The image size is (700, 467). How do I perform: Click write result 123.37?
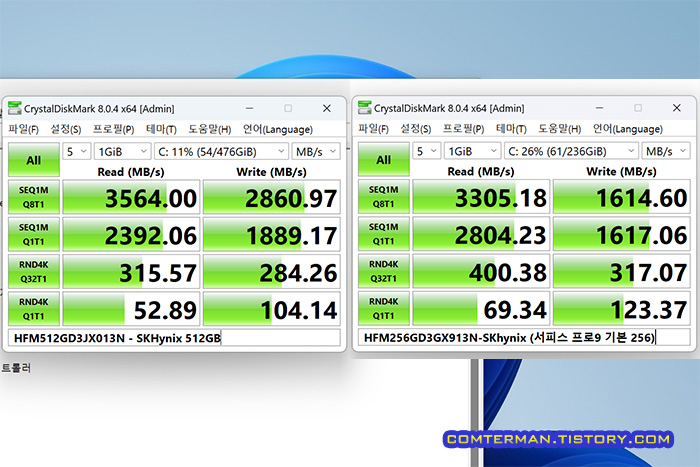coord(621,309)
